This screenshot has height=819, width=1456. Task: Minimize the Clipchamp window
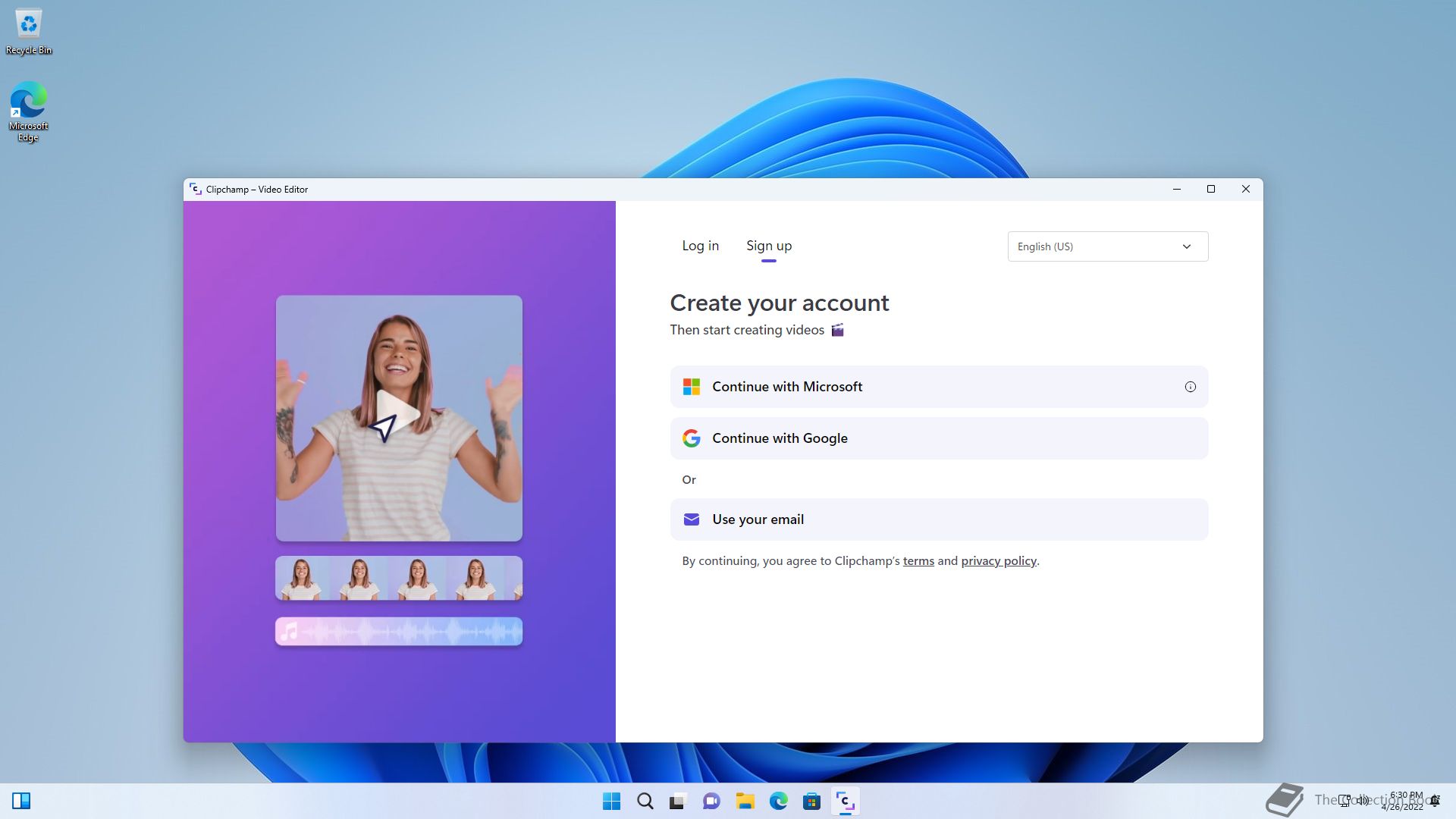coord(1177,189)
